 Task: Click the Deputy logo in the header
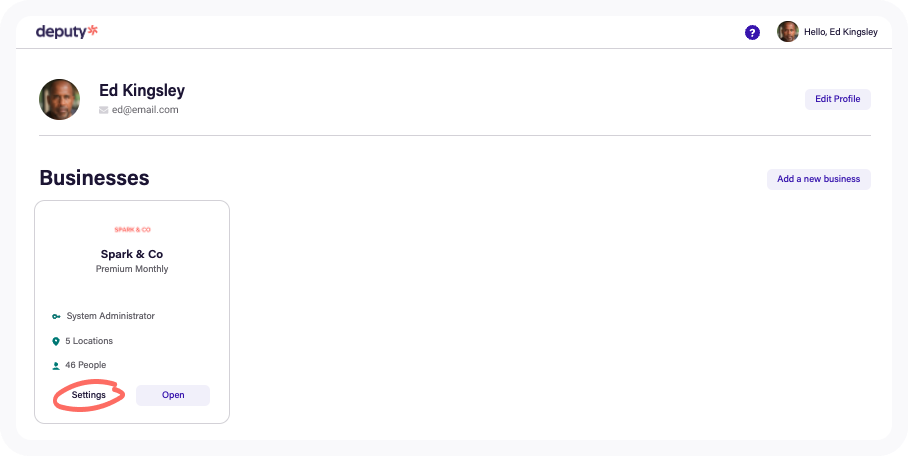66,32
